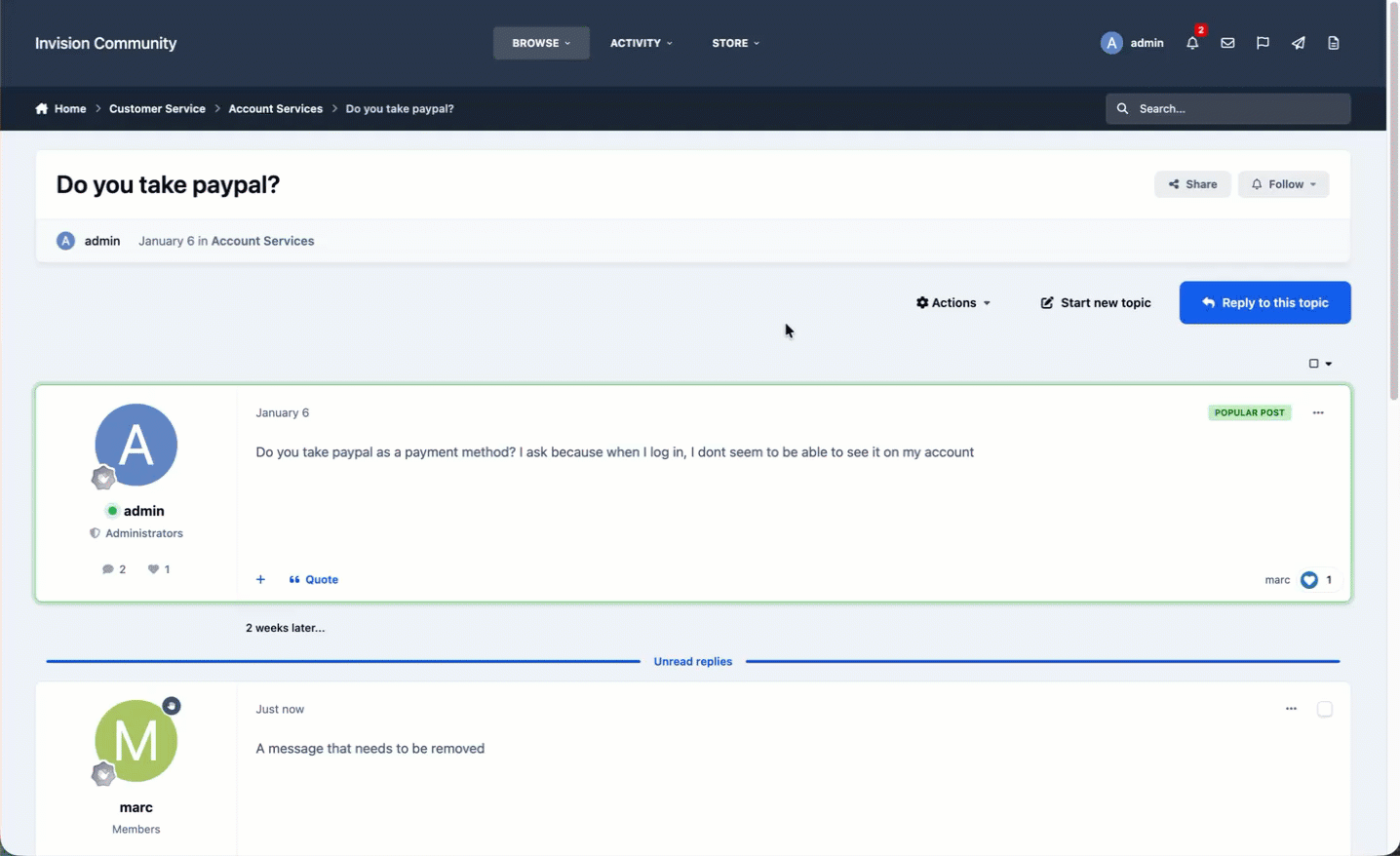Click the reputation heart icon under admin
The width and height of the screenshot is (1400, 856).
pos(153,569)
